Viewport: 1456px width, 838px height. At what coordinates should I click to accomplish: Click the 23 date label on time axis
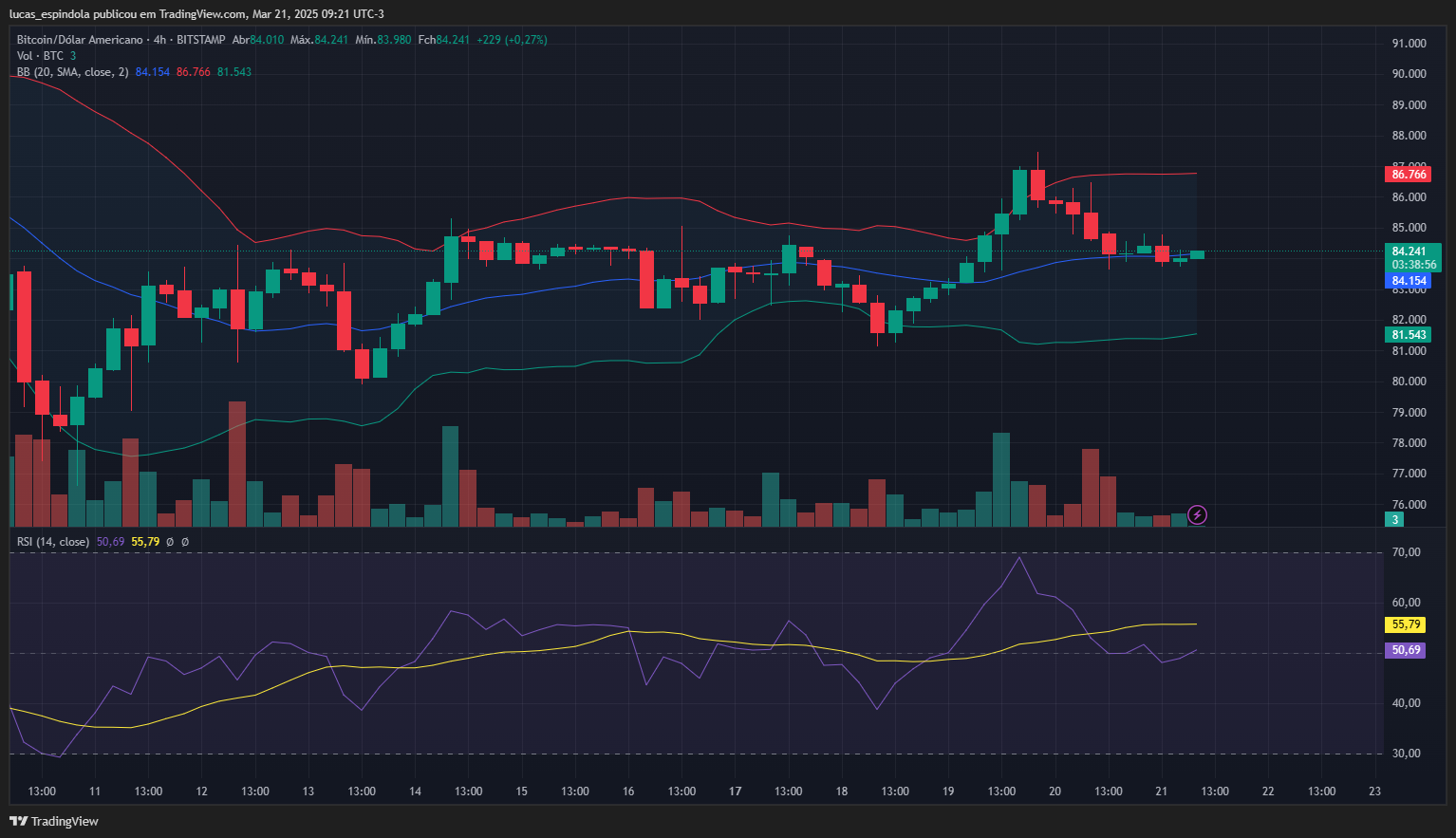tap(1374, 791)
